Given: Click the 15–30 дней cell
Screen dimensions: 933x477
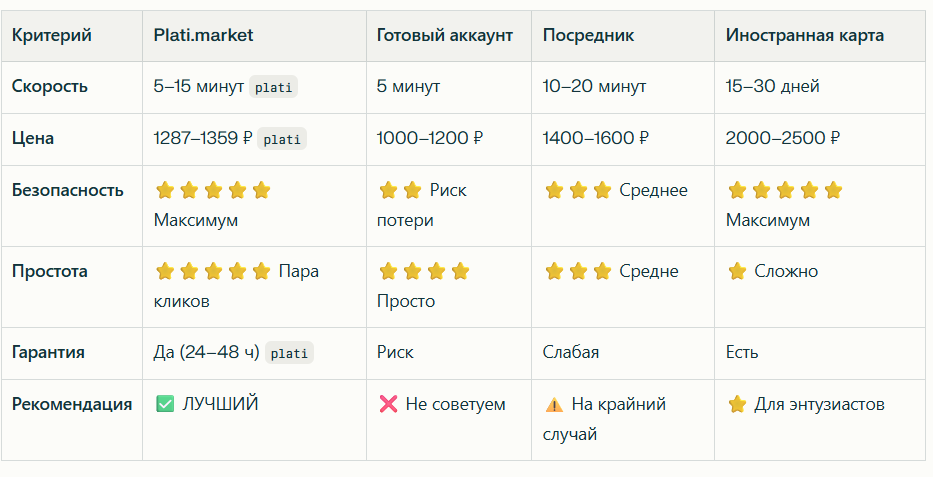Looking at the screenshot, I should [x=772, y=86].
